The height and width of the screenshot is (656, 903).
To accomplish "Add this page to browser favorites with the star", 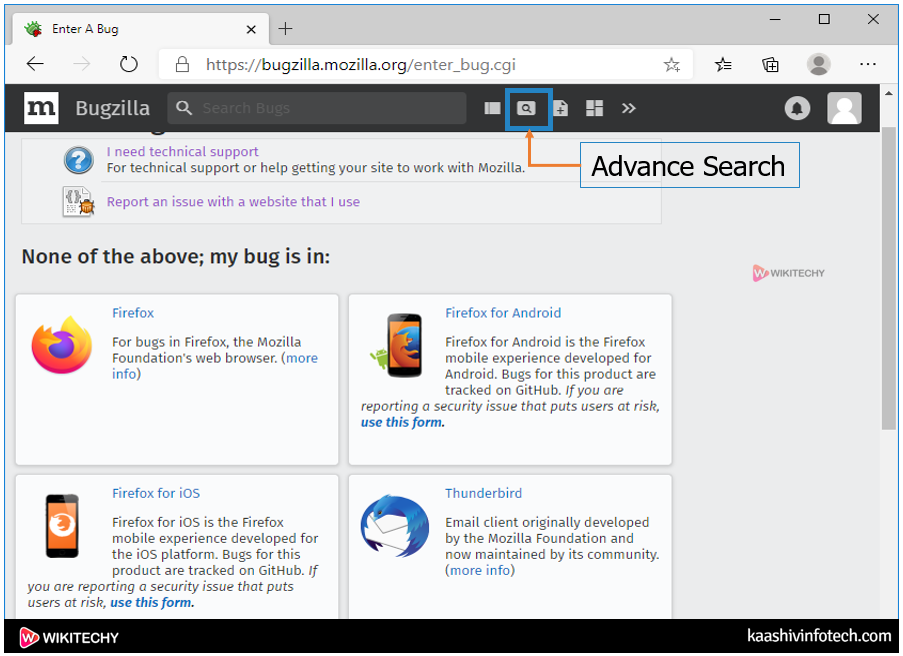I will coord(671,64).
